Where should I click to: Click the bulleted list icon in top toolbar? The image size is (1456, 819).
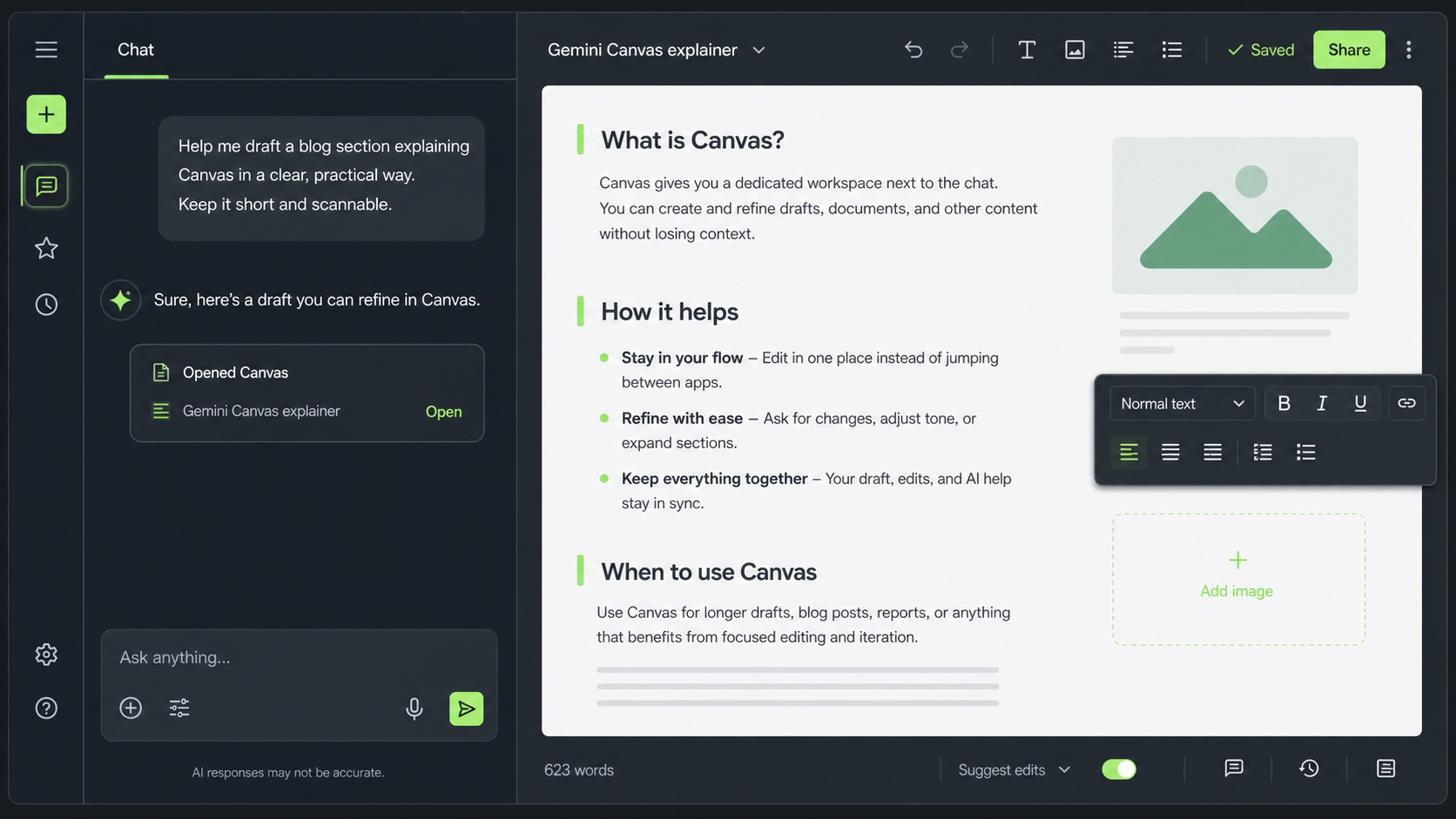(1172, 50)
